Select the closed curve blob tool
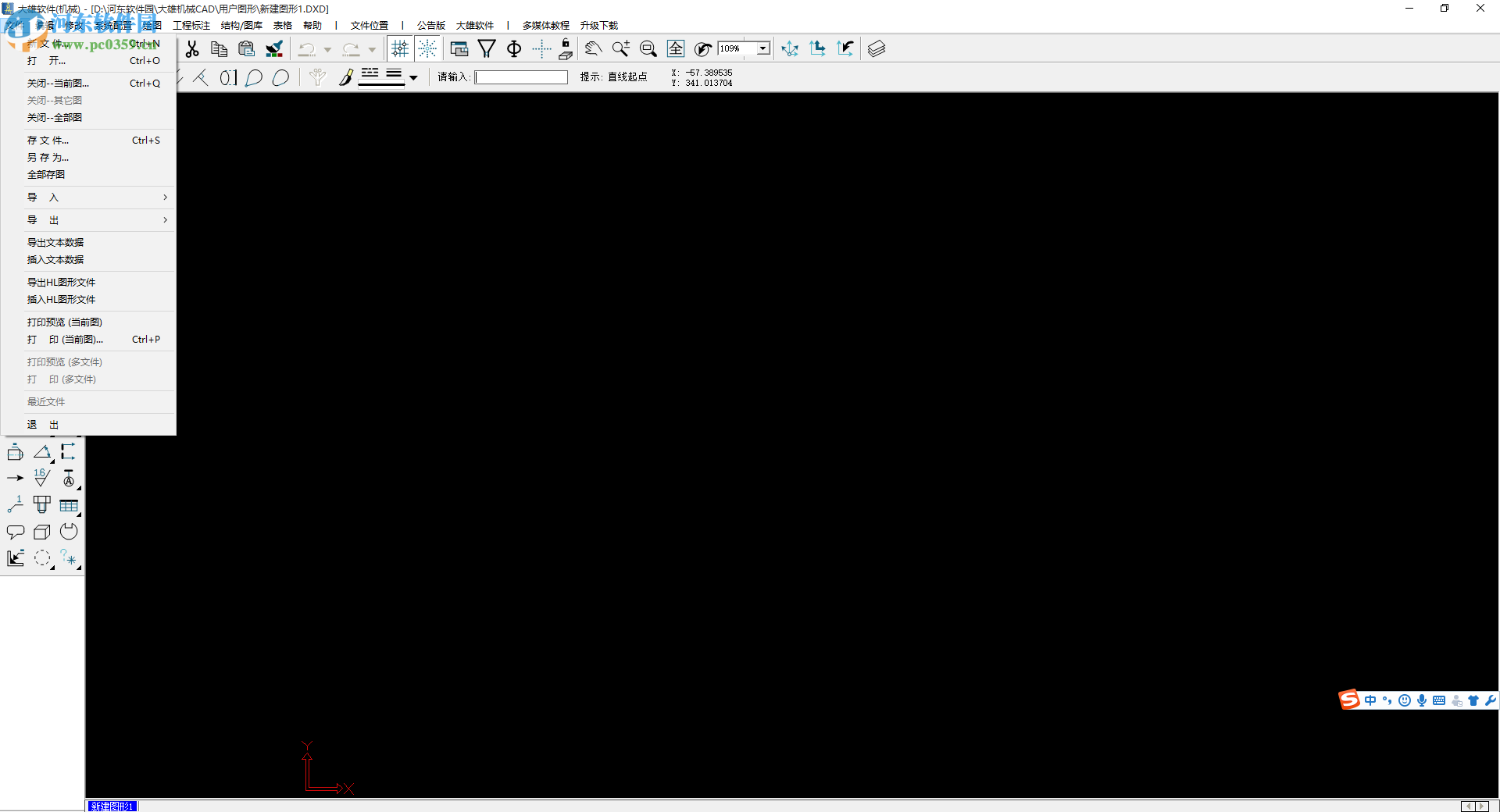1500x812 pixels. tap(254, 77)
